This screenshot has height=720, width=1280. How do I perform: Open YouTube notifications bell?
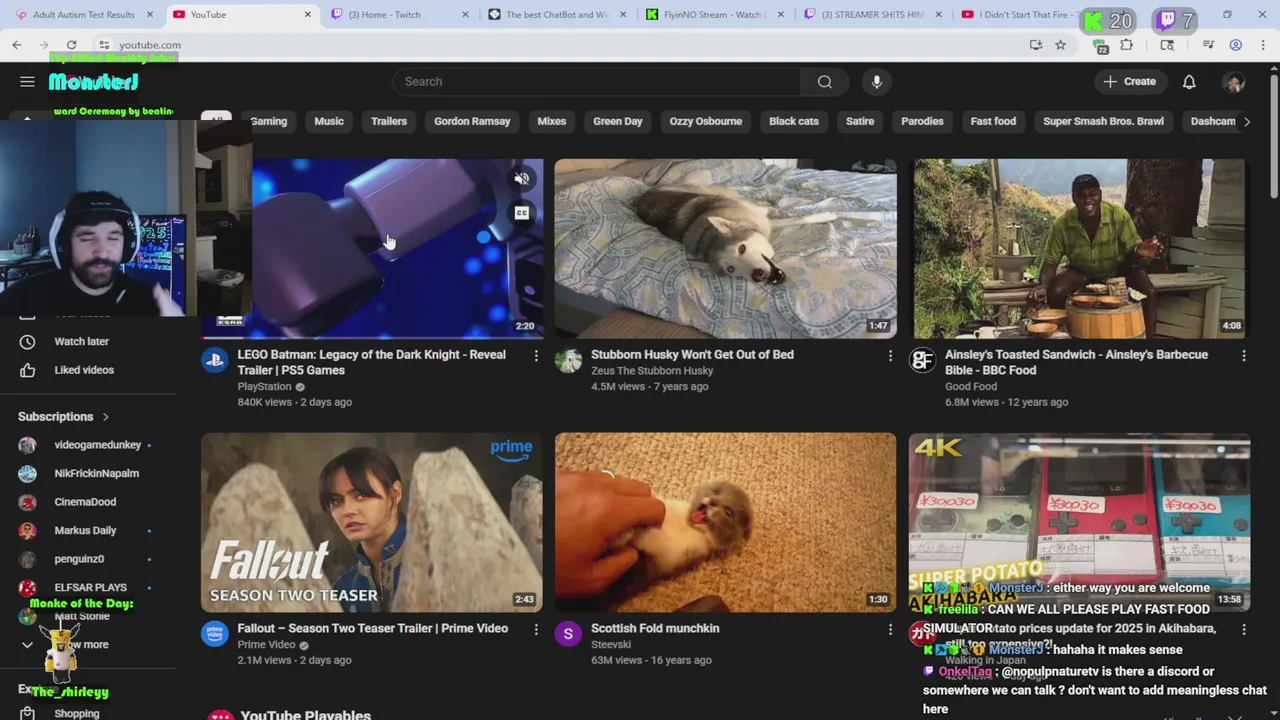point(1189,82)
